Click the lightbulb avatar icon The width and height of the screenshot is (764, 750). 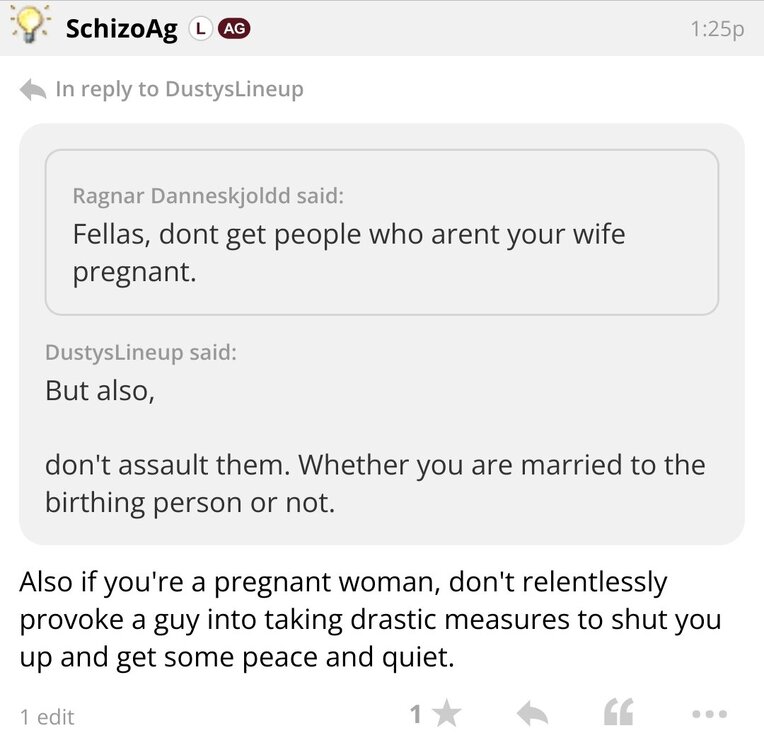29,26
